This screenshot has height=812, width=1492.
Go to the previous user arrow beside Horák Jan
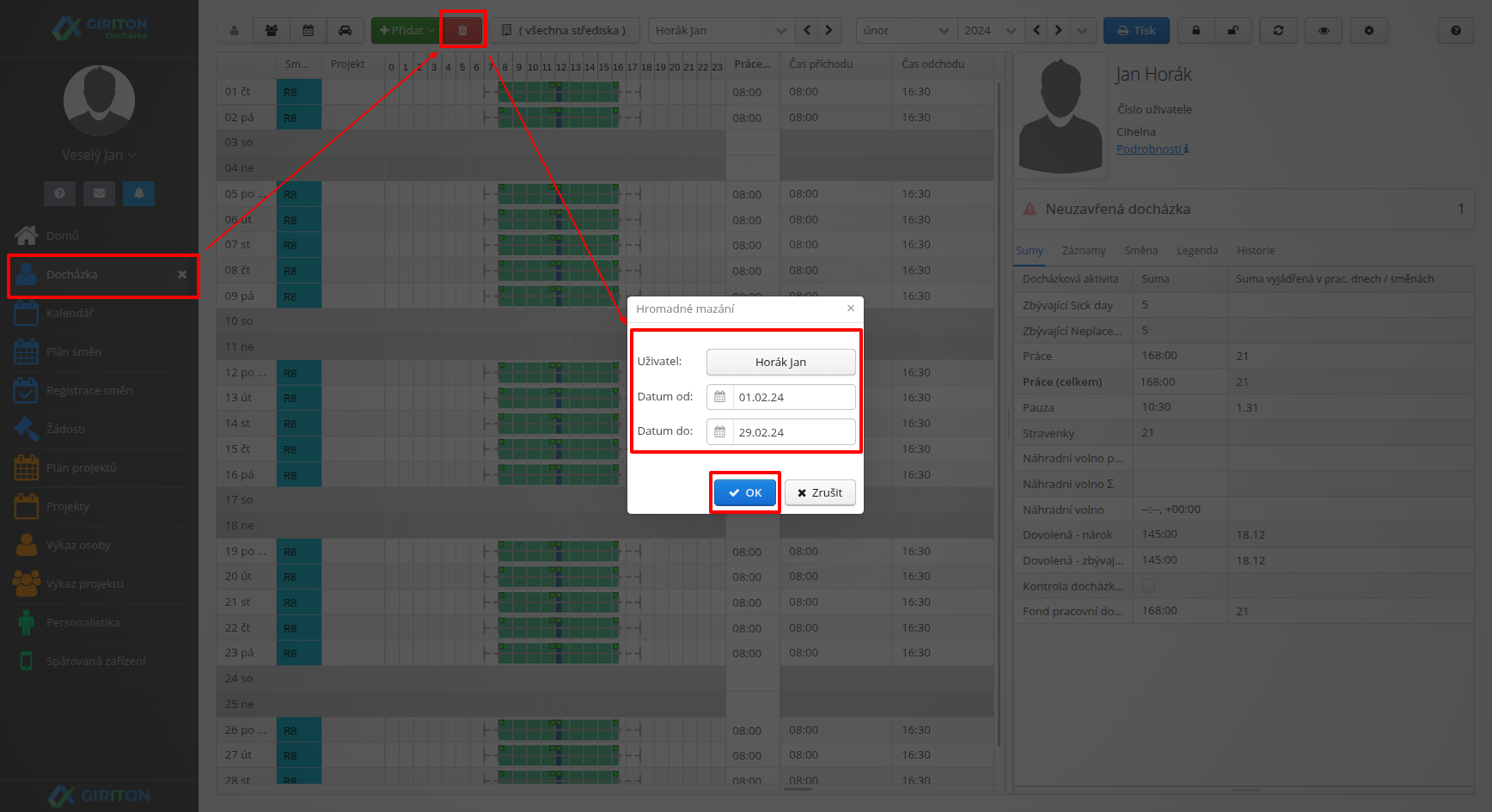[x=807, y=31]
